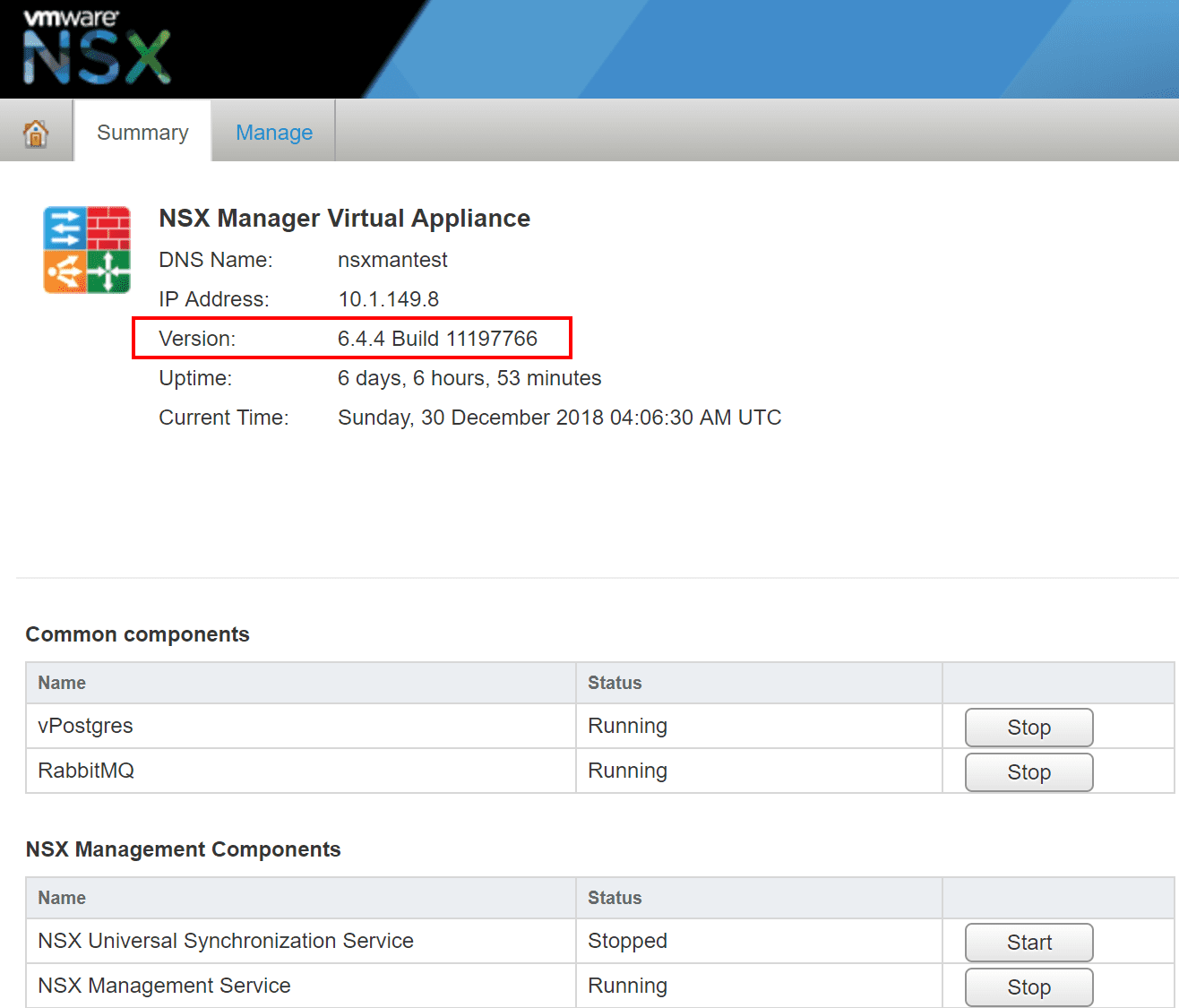1179x1008 pixels.
Task: Click the Name column header in Common components
Action: tap(61, 683)
